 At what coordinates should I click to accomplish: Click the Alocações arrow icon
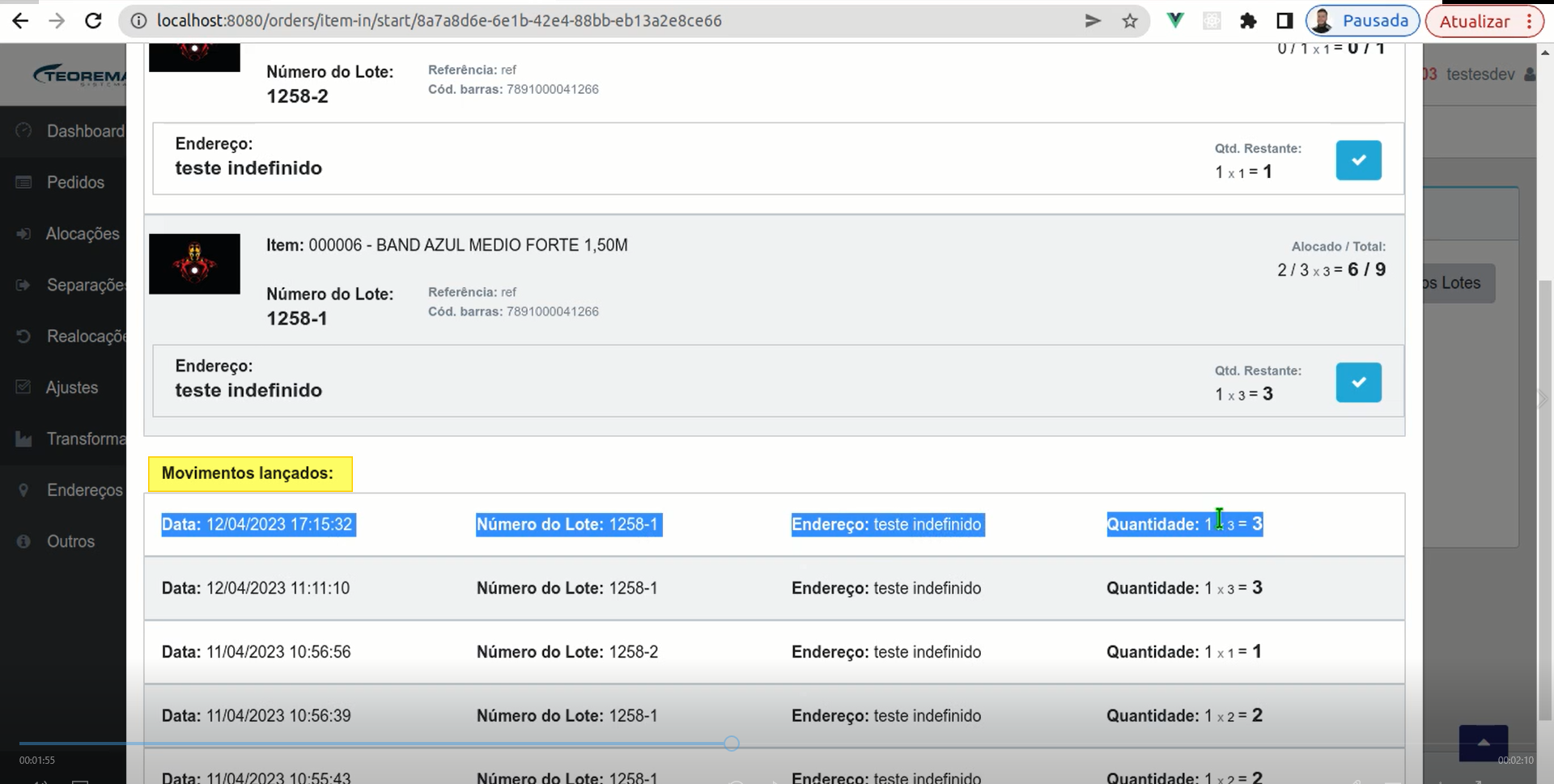click(23, 234)
